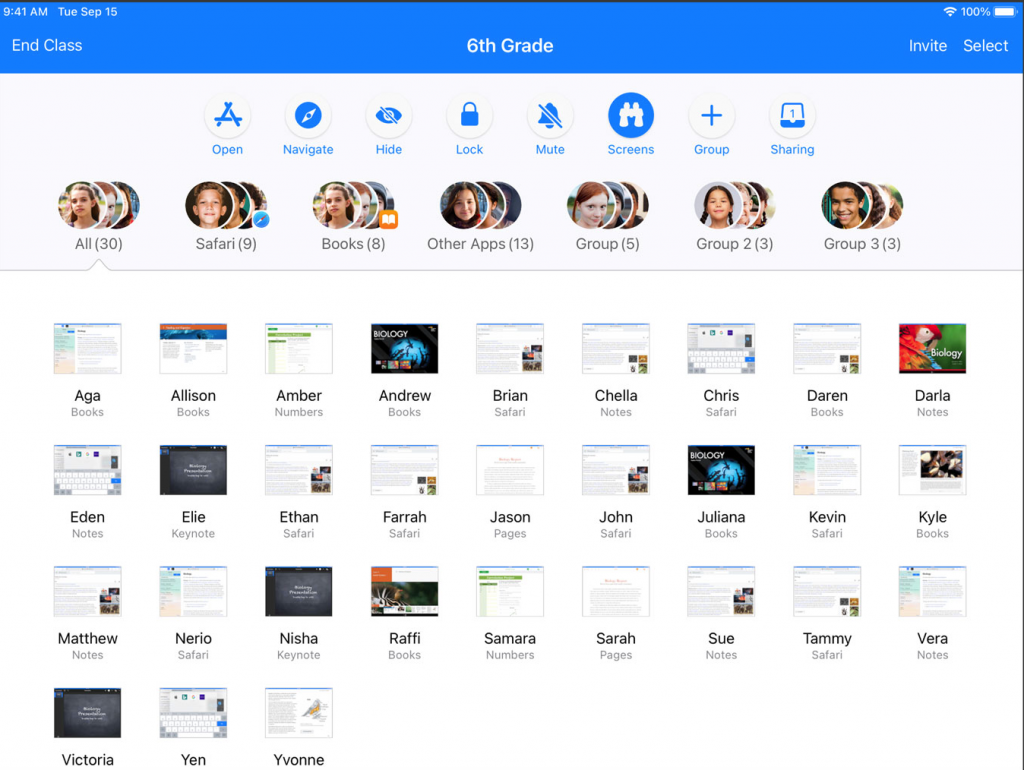
Task: View Yvonne's screen thumbnail
Action: click(x=298, y=713)
